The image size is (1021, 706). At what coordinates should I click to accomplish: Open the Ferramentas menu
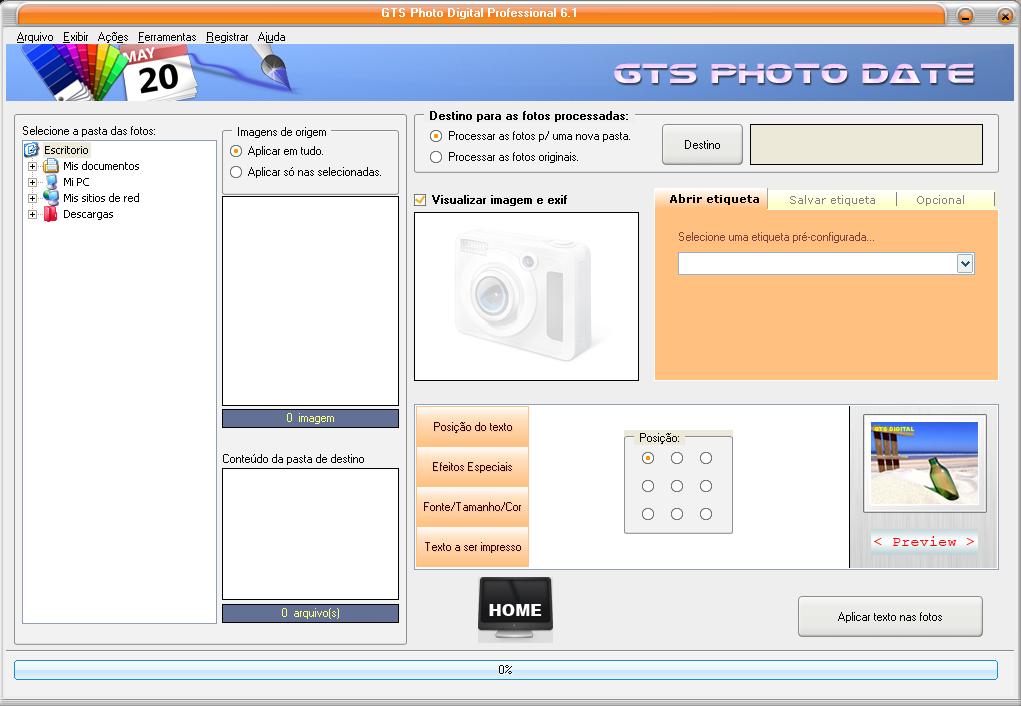tap(167, 37)
